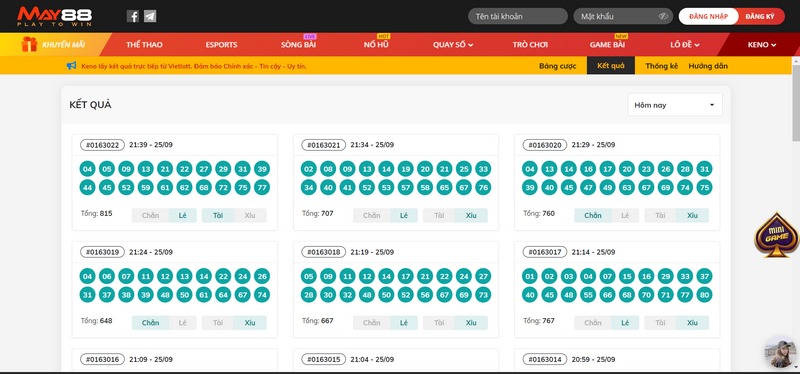Click the Đăng Nhập button
Screen dimensions: 800x374
(x=708, y=16)
